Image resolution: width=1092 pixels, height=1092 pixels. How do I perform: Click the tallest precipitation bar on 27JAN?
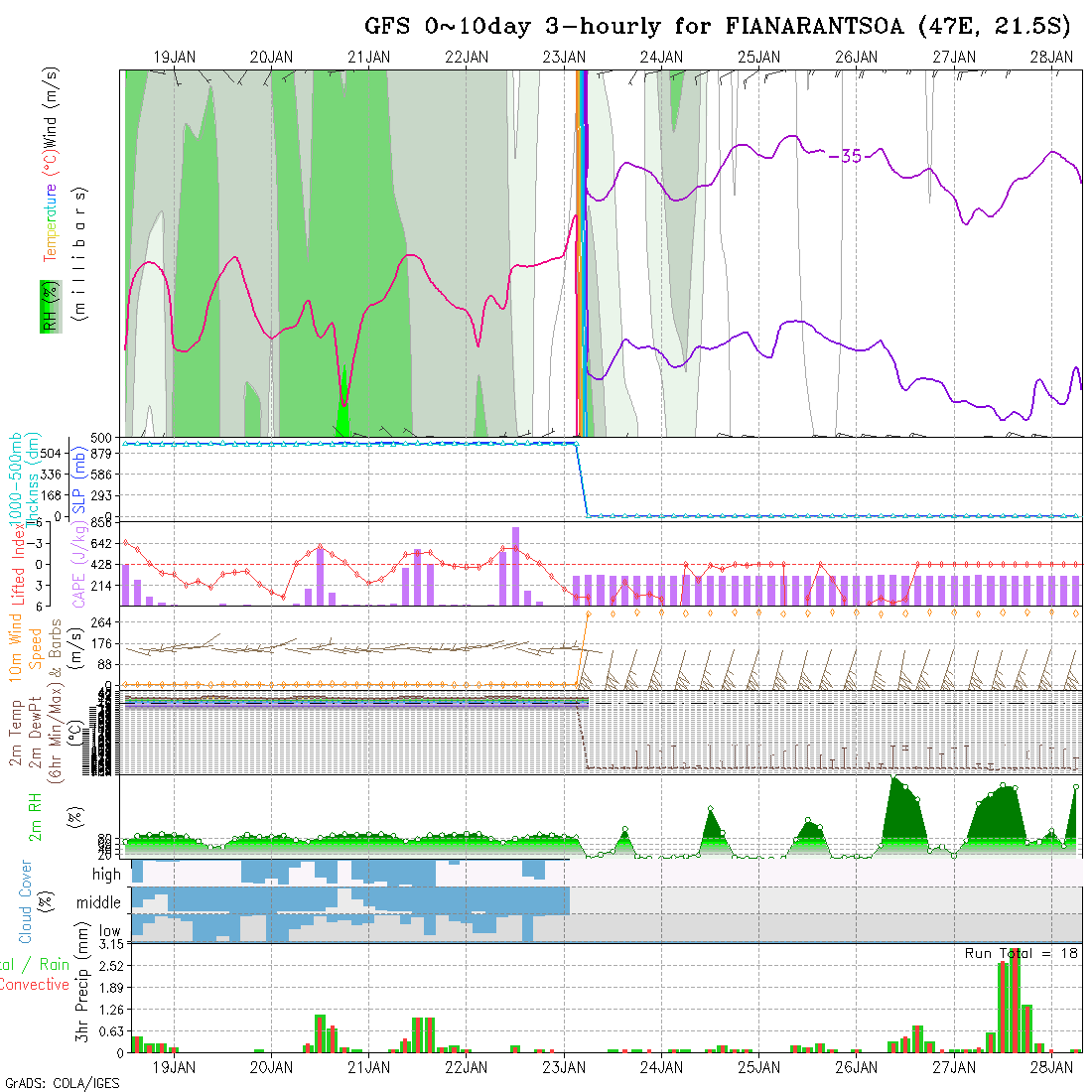coord(1015,1001)
